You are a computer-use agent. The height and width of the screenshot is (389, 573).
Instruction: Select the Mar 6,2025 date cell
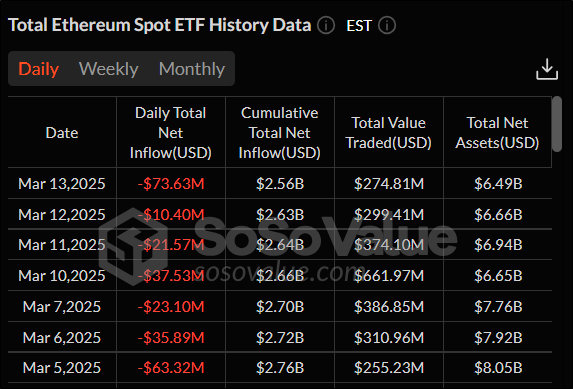coord(62,337)
